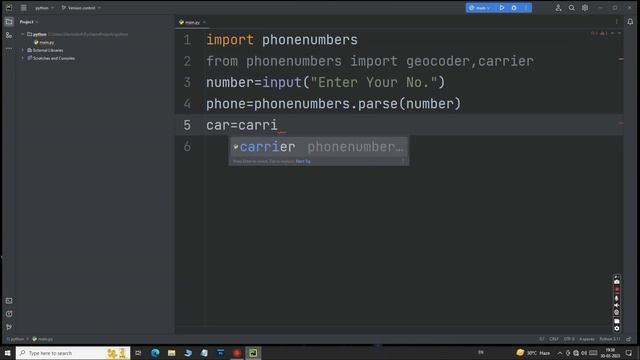Open editor tab options menu
The image size is (640, 360).
pyautogui.click(x=616, y=22)
